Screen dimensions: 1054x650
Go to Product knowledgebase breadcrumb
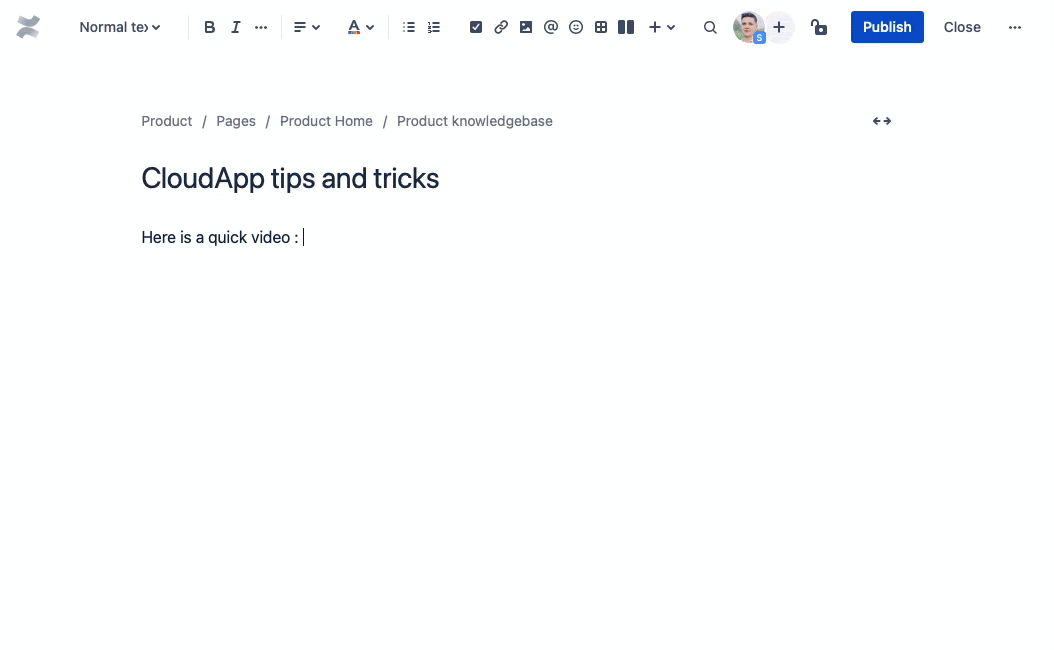click(x=475, y=121)
